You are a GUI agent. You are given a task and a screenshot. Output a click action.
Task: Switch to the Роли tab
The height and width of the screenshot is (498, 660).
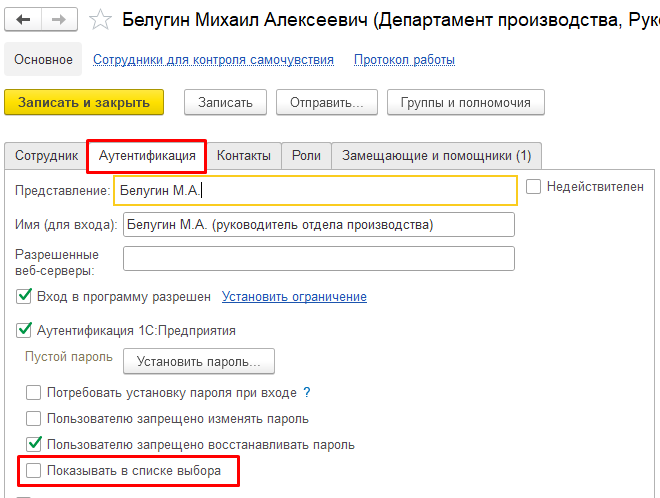pos(306,156)
